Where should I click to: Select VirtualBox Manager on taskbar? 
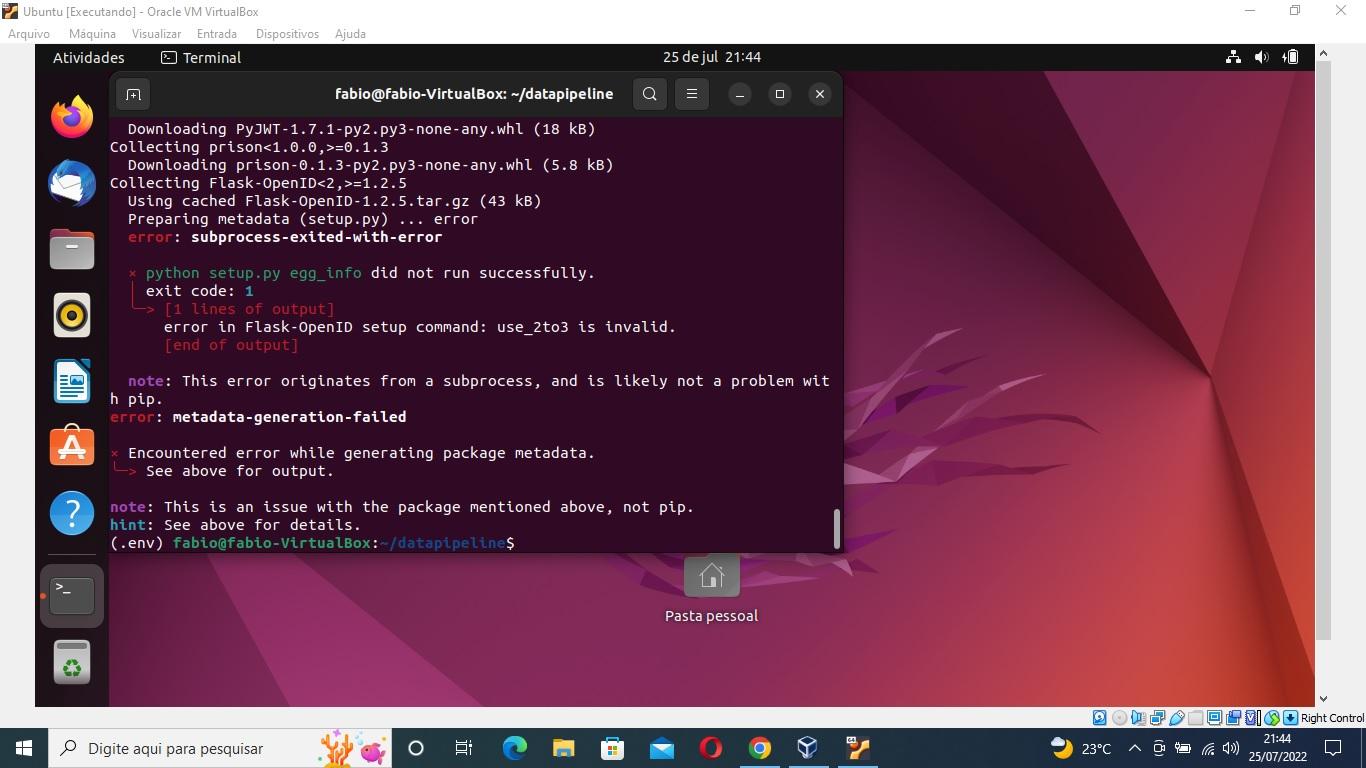808,748
